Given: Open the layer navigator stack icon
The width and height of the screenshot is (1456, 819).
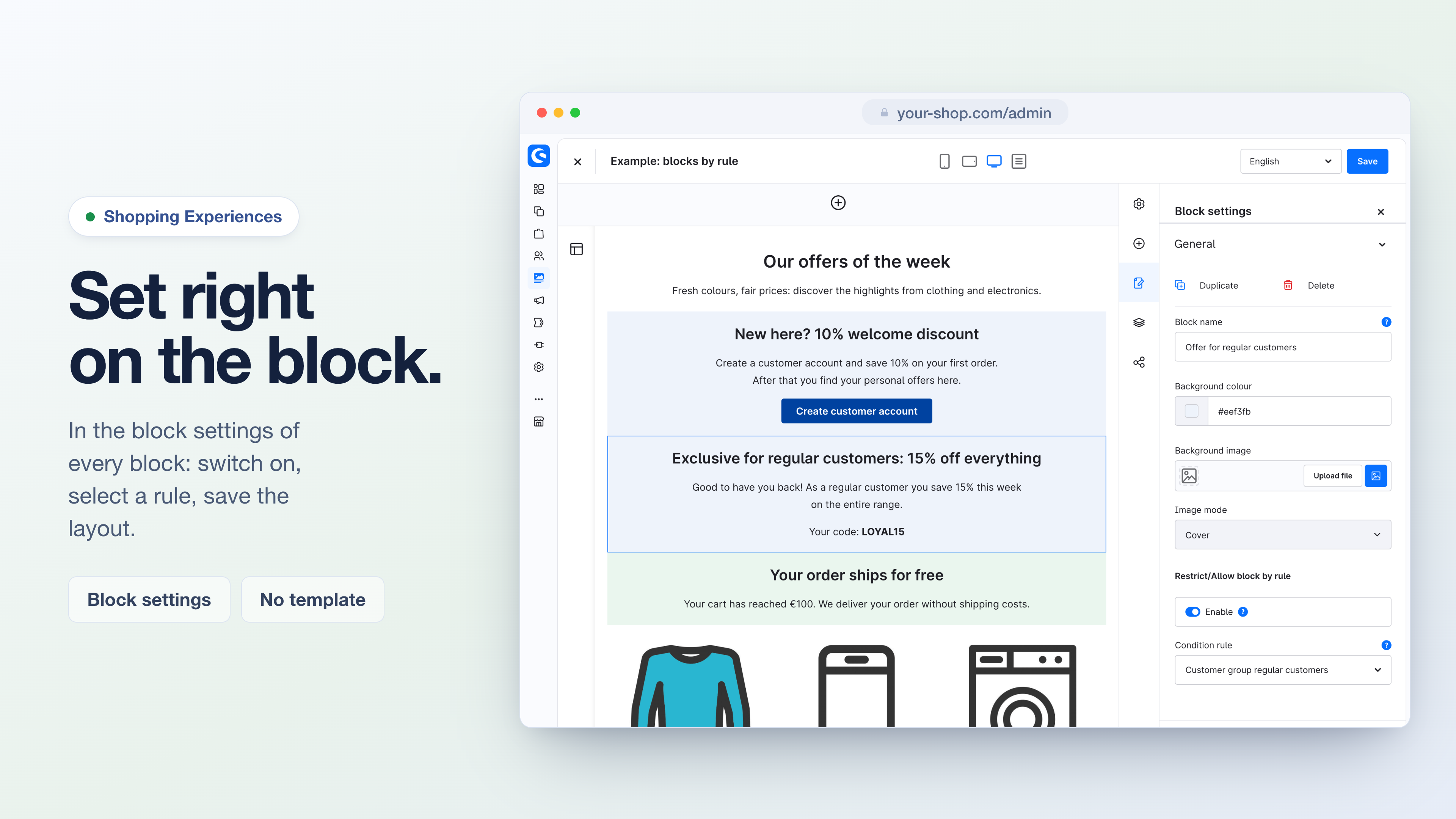Looking at the screenshot, I should click(1139, 322).
